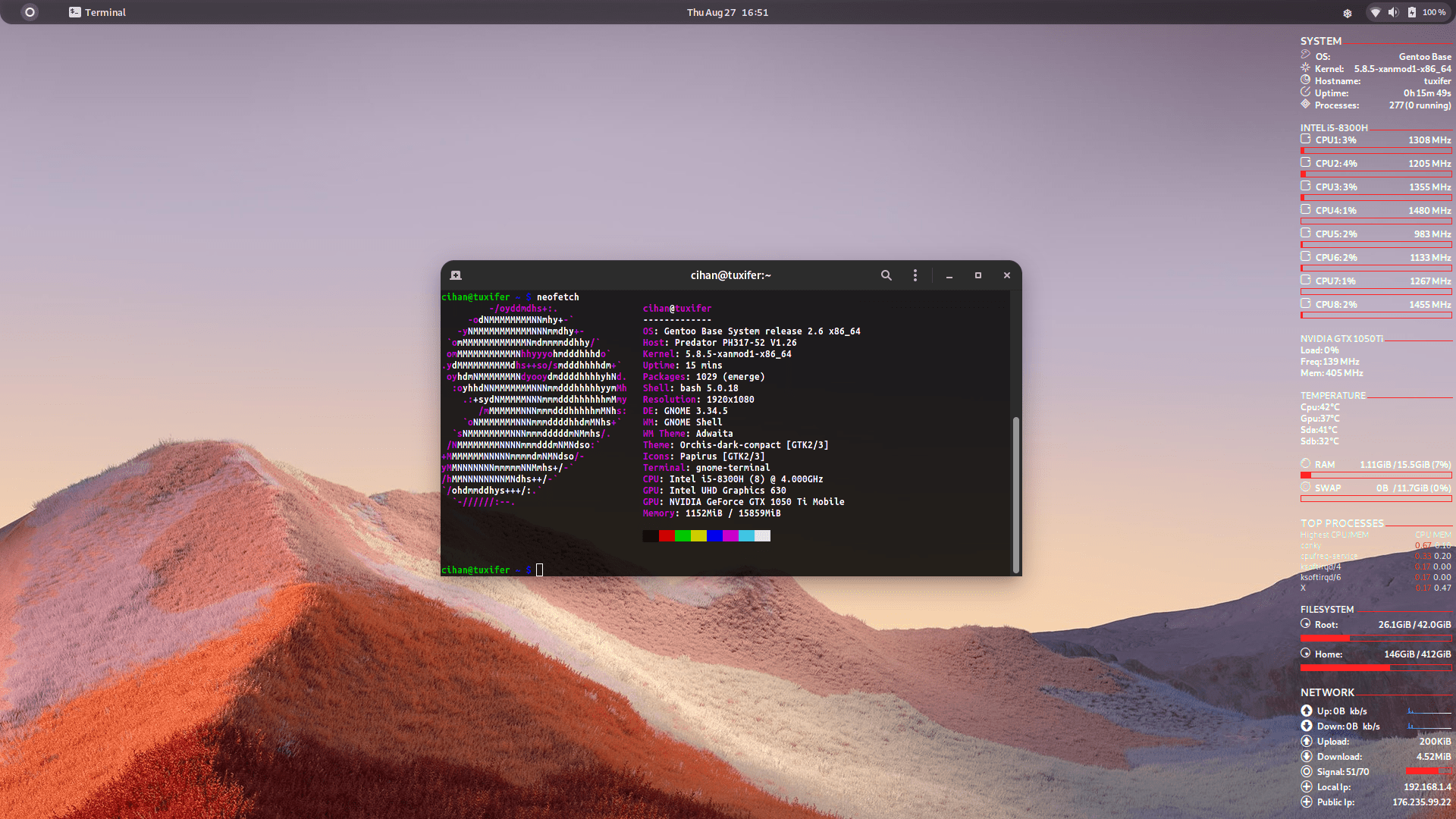The width and height of the screenshot is (1456, 819).
Task: Click the new tab icon in terminal header
Action: pyautogui.click(x=456, y=275)
